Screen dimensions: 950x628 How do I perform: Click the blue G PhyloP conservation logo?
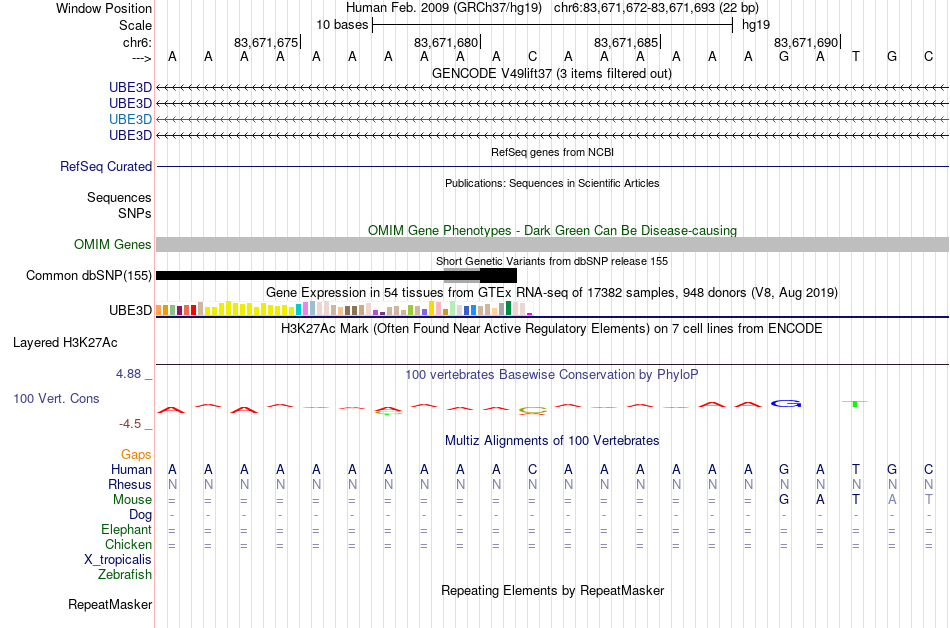pos(786,403)
